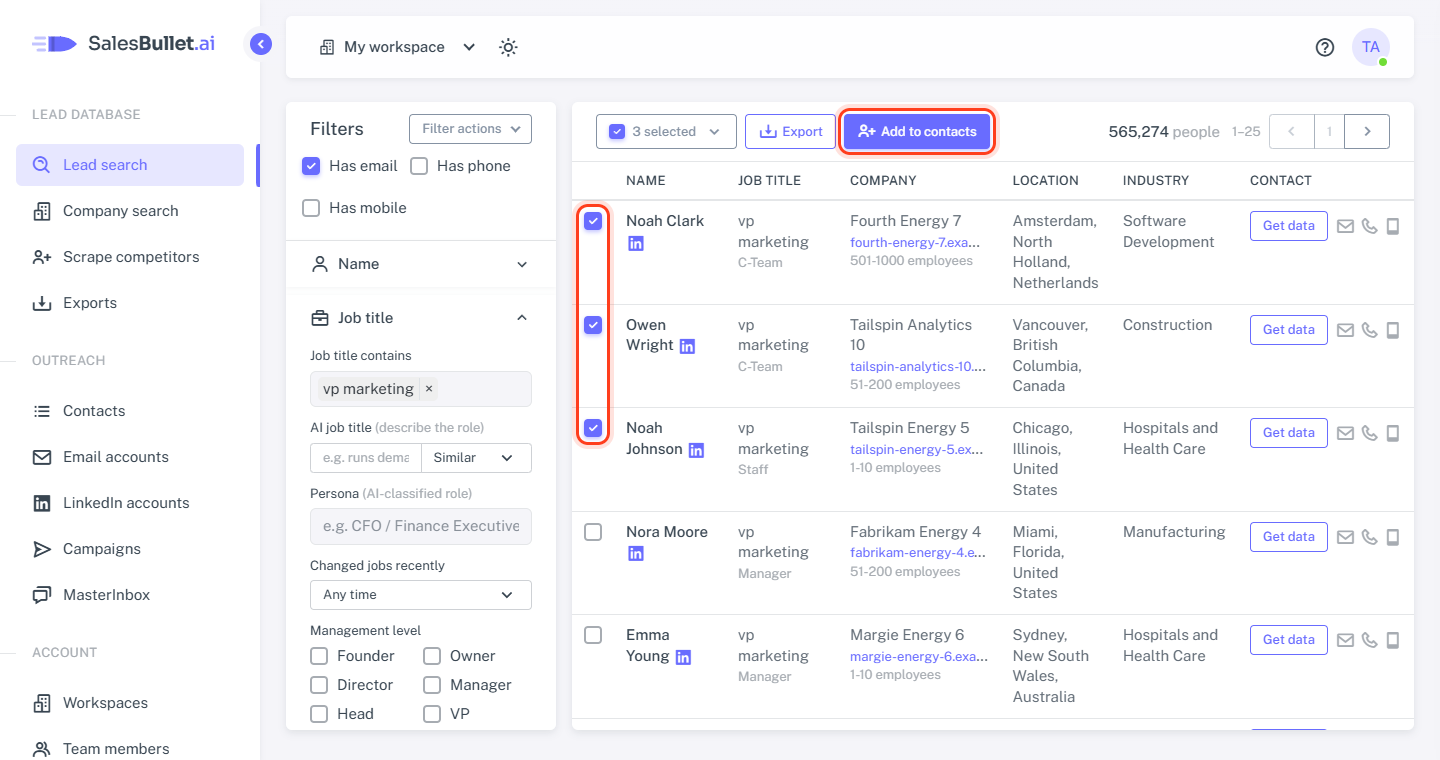The width and height of the screenshot is (1440, 760).
Task: Collapse the sidebar with the chevron button
Action: point(261,44)
